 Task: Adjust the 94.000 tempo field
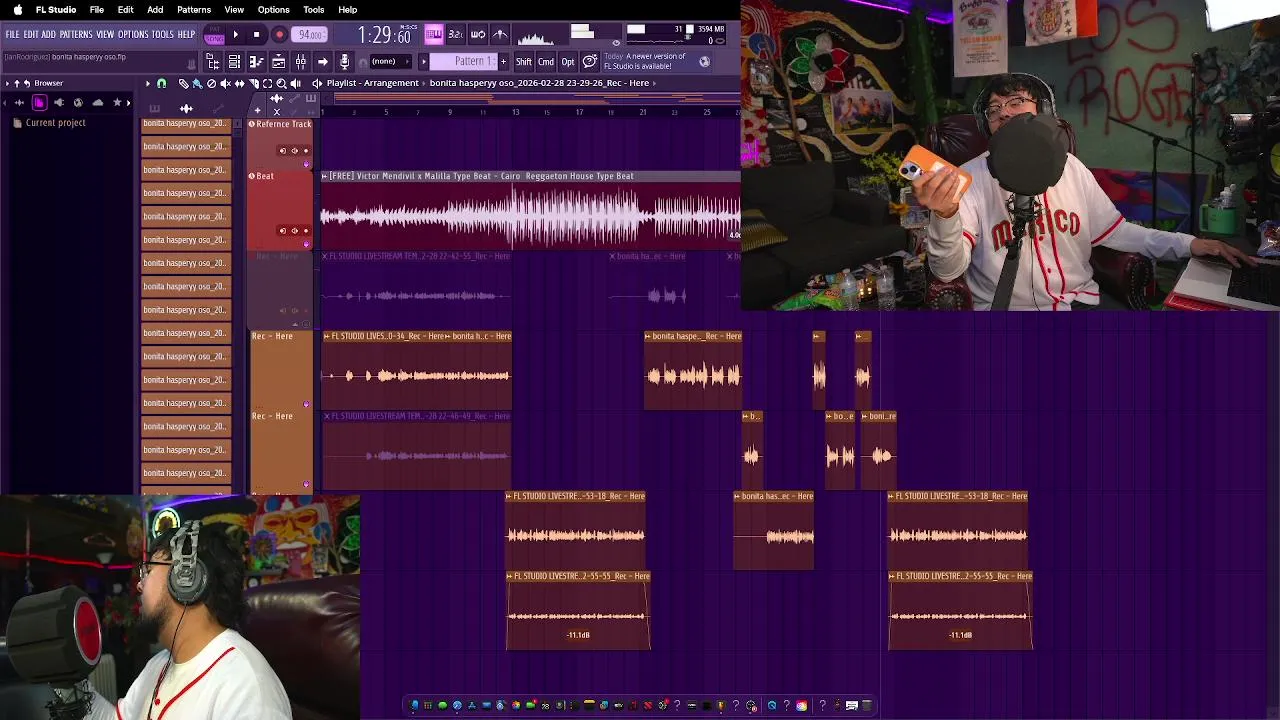(x=310, y=35)
